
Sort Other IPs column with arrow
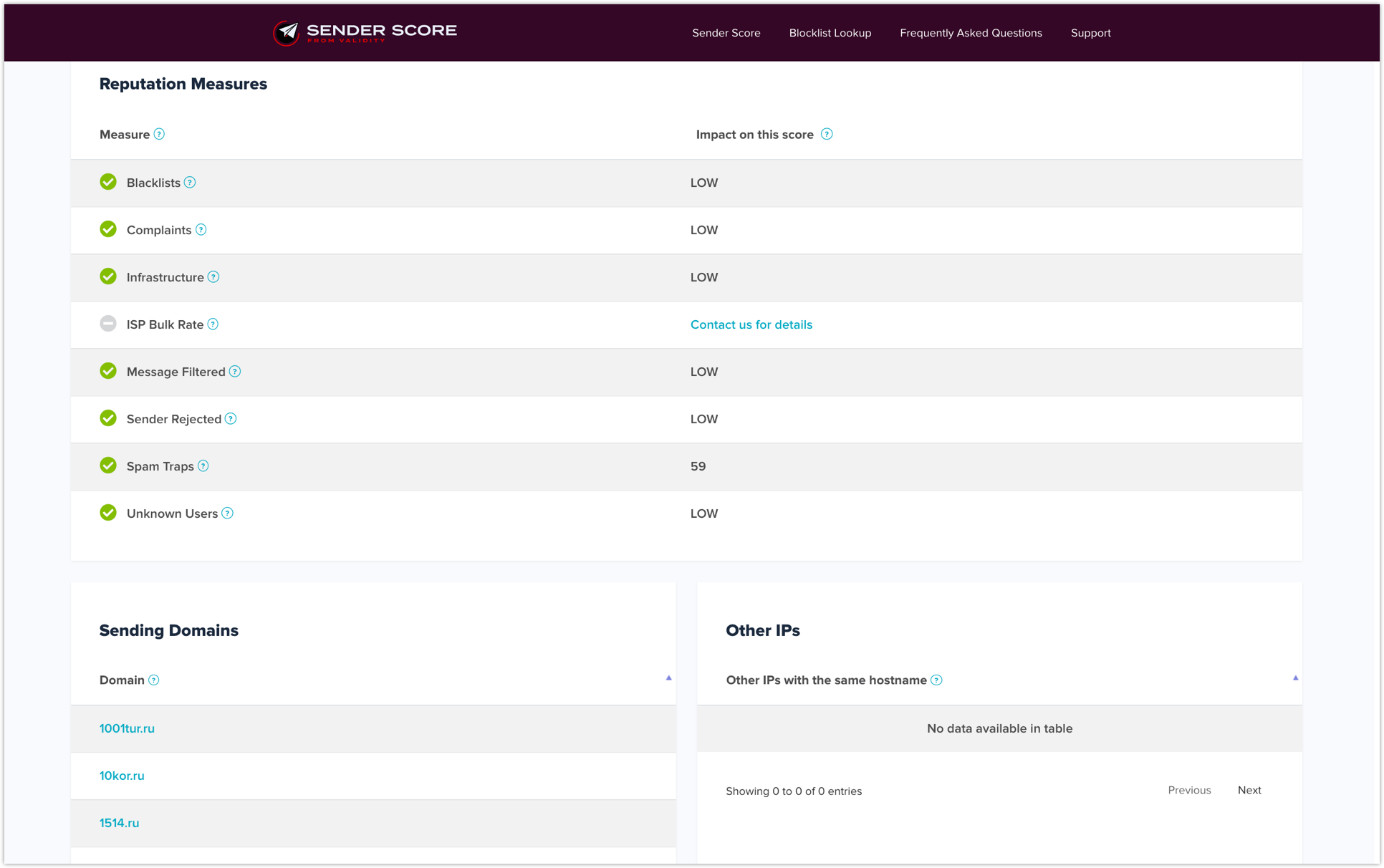click(1295, 678)
